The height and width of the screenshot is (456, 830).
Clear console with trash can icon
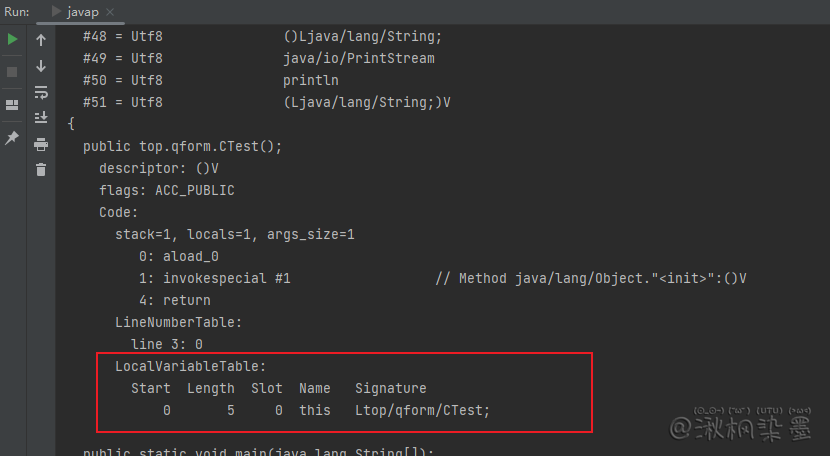point(41,170)
